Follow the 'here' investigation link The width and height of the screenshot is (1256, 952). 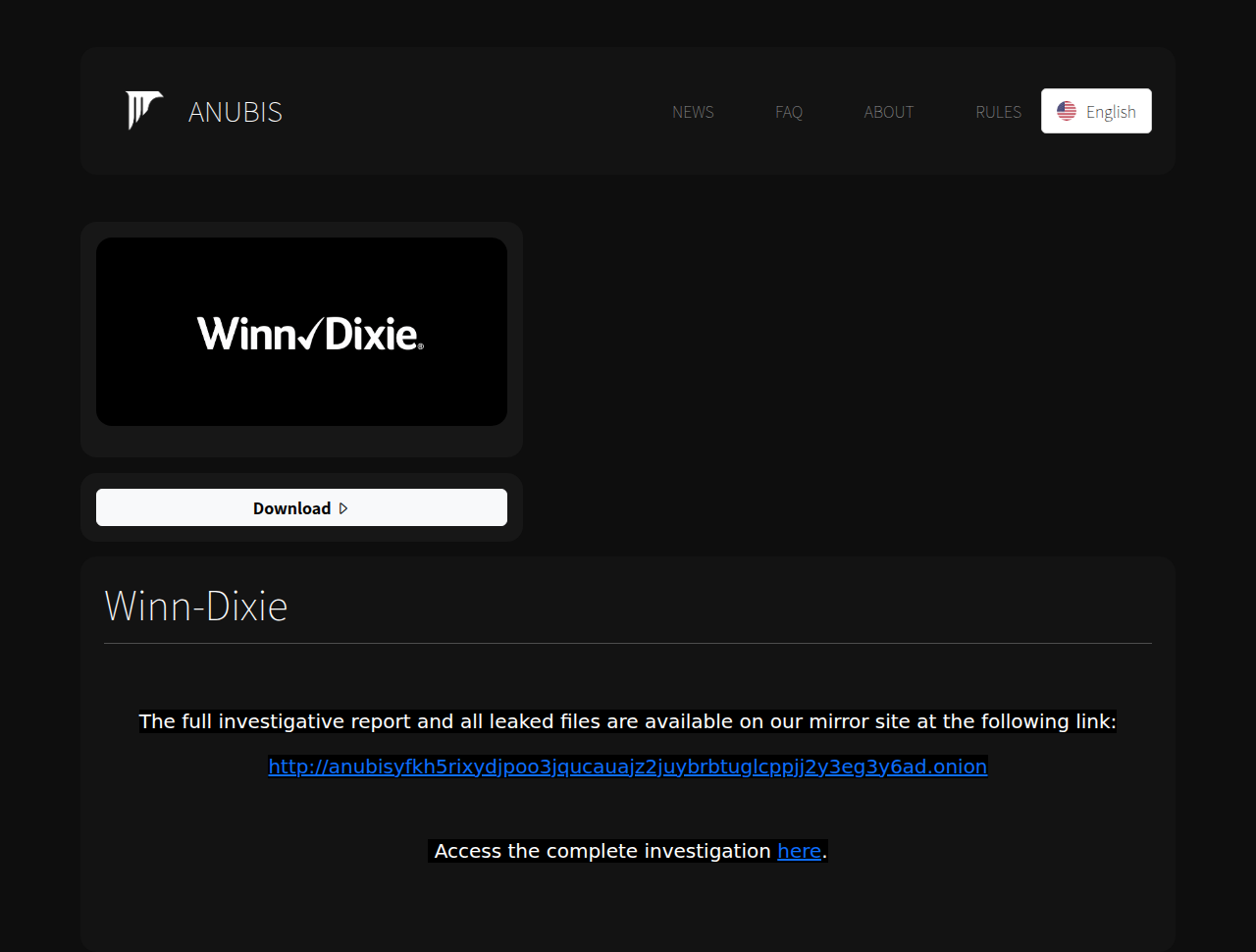pyautogui.click(x=799, y=851)
